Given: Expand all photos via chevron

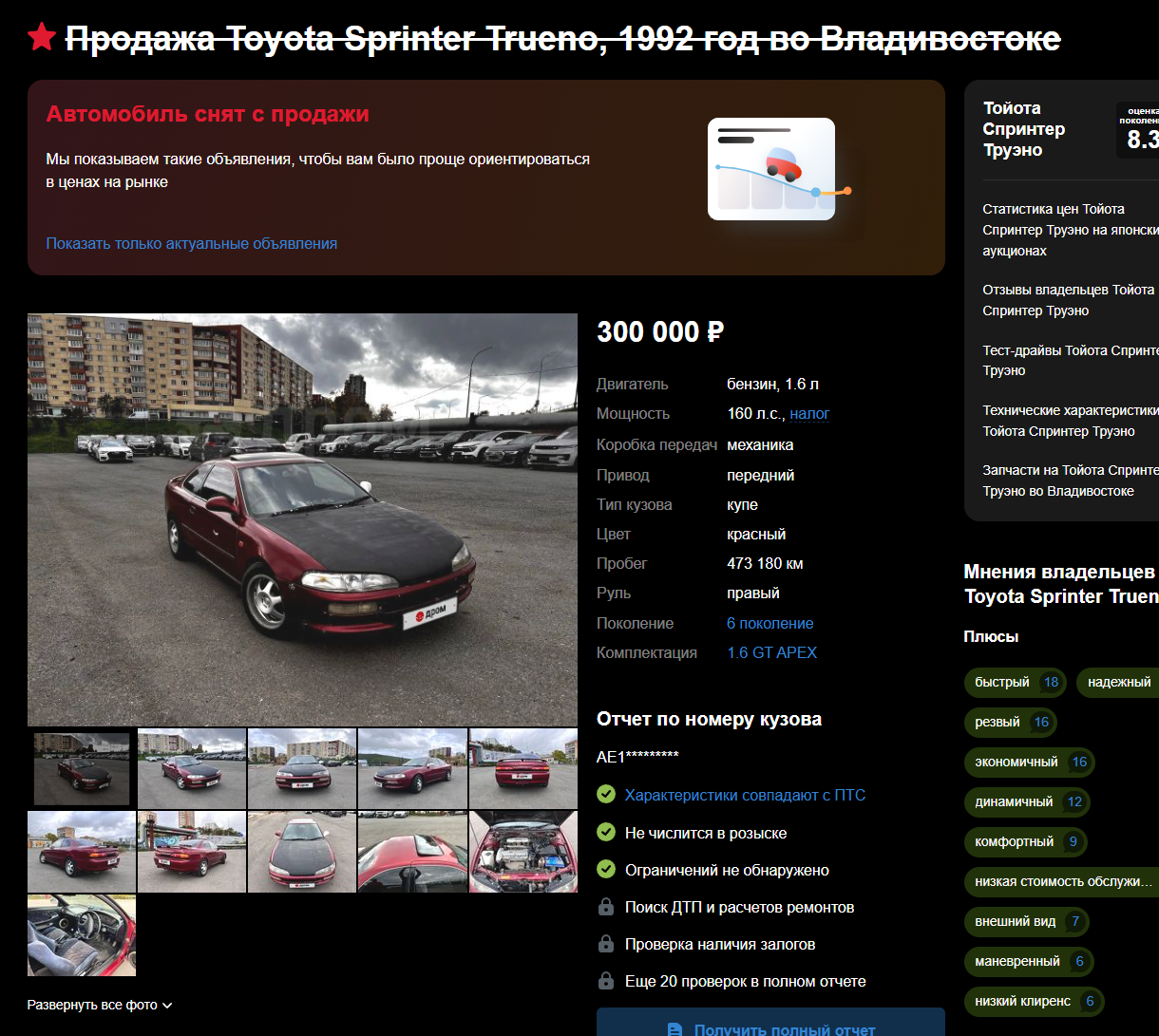Looking at the screenshot, I should (x=167, y=1005).
